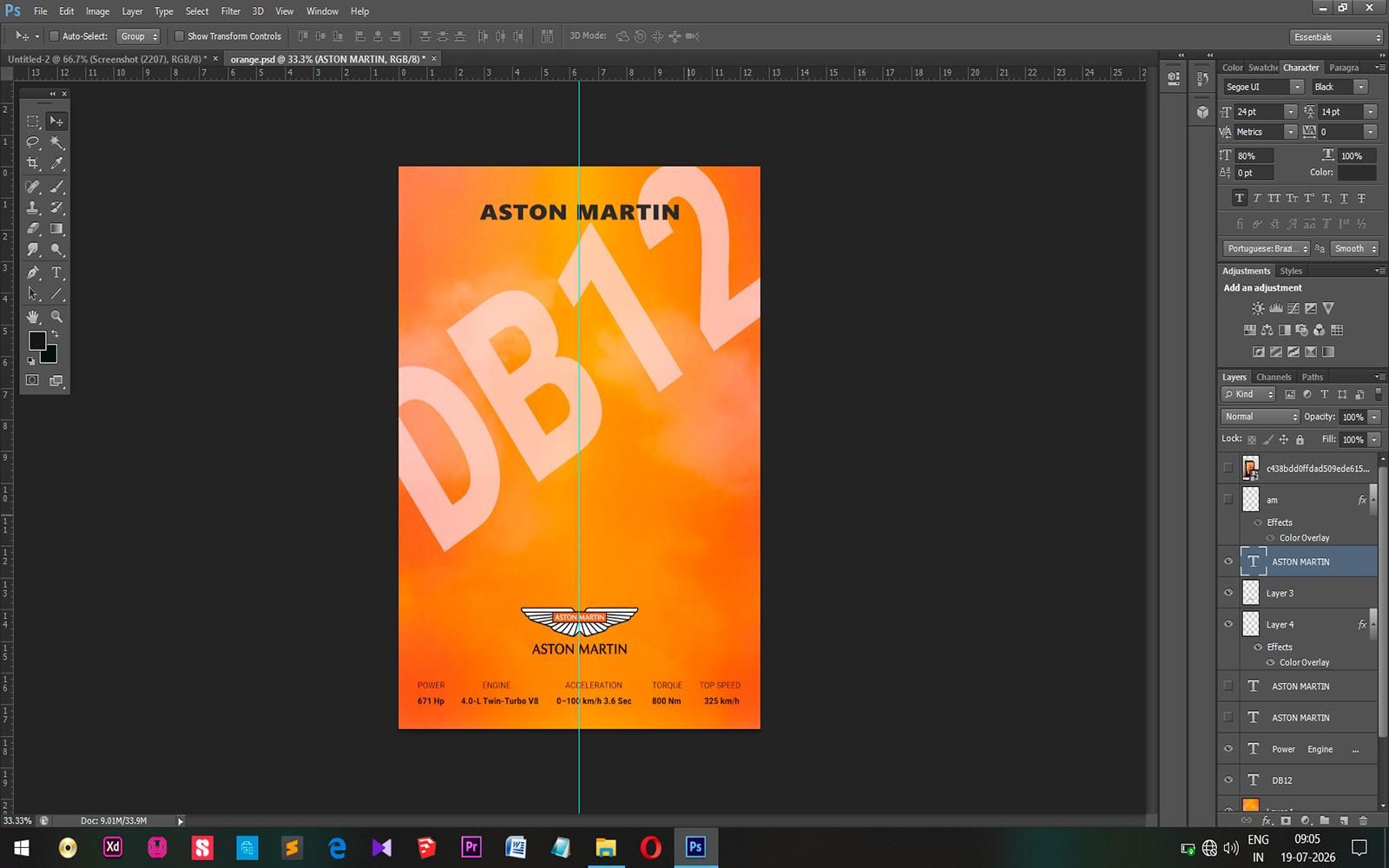This screenshot has height=868, width=1389.
Task: Switch to the Paths tab
Action: 1312,377
